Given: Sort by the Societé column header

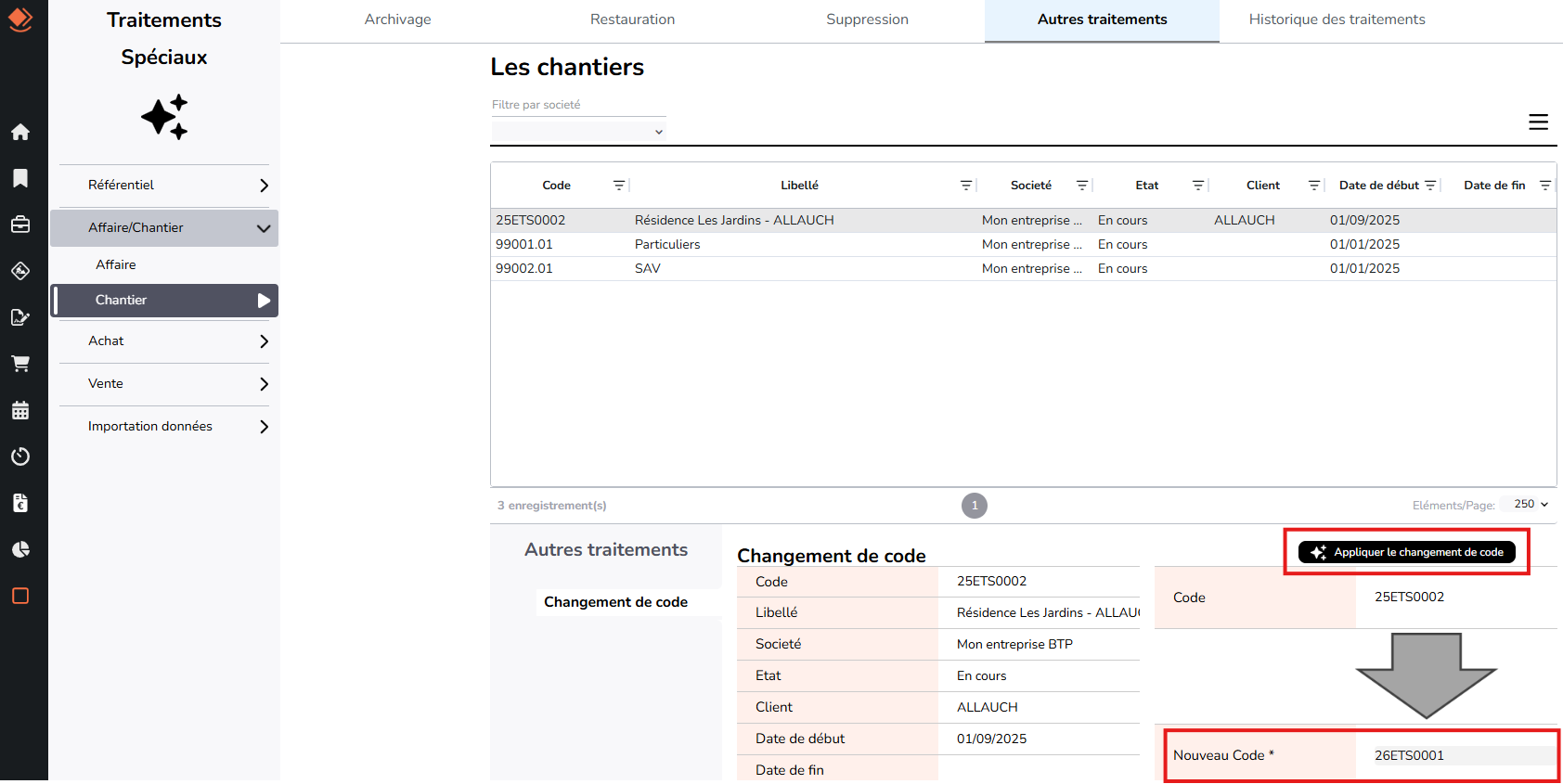Looking at the screenshot, I should tap(1031, 186).
